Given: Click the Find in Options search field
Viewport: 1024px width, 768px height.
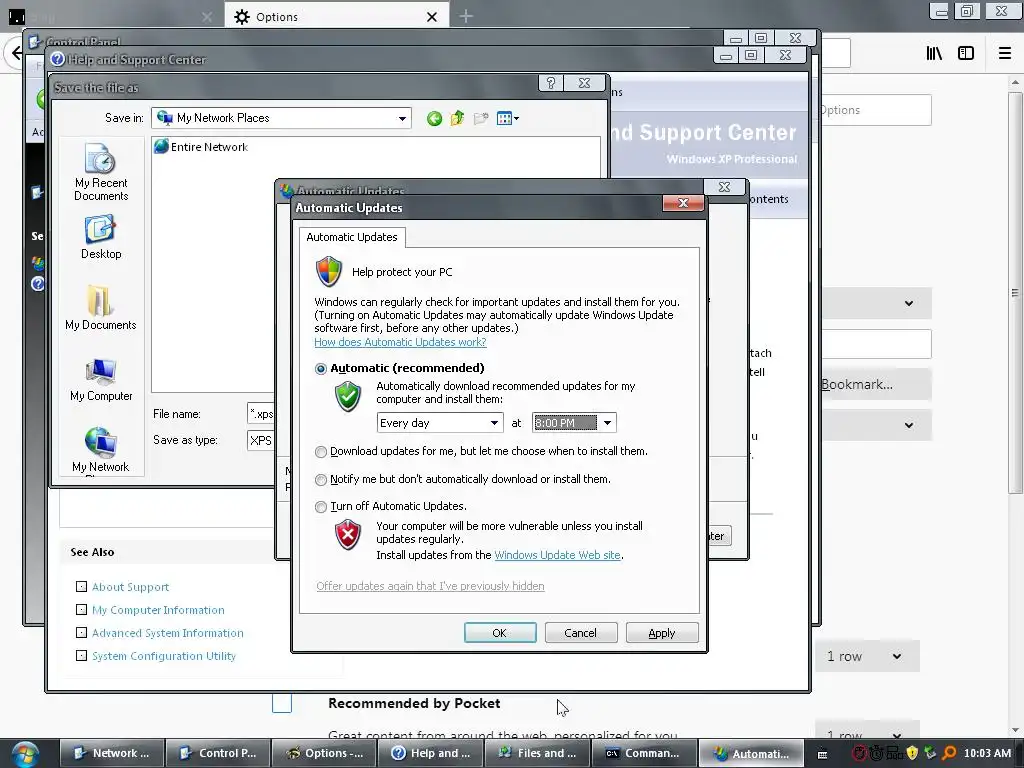Looking at the screenshot, I should pos(876,110).
